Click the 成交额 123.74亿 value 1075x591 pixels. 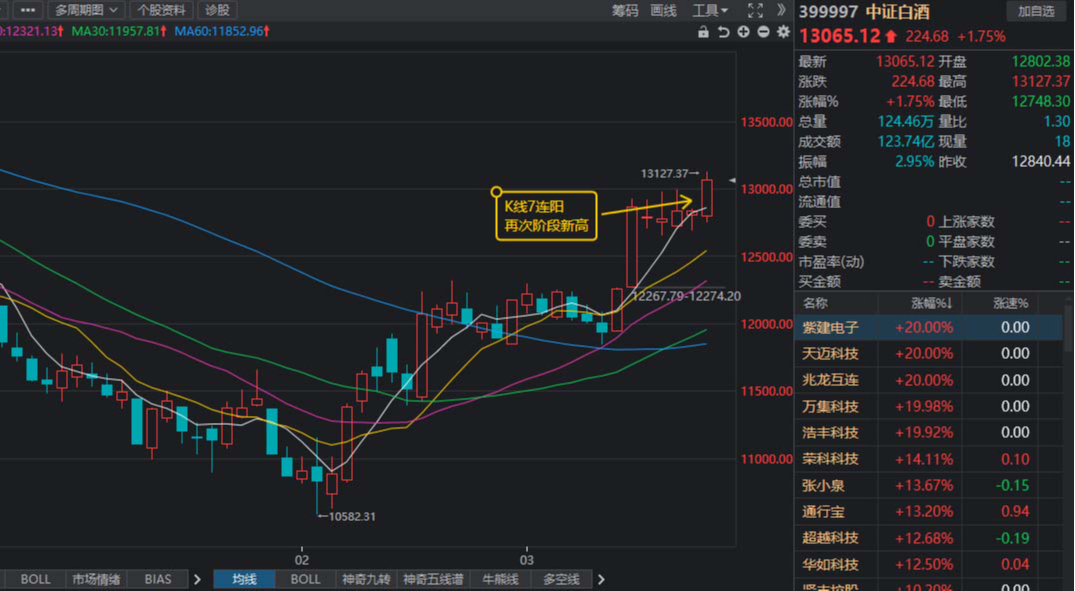pos(904,142)
